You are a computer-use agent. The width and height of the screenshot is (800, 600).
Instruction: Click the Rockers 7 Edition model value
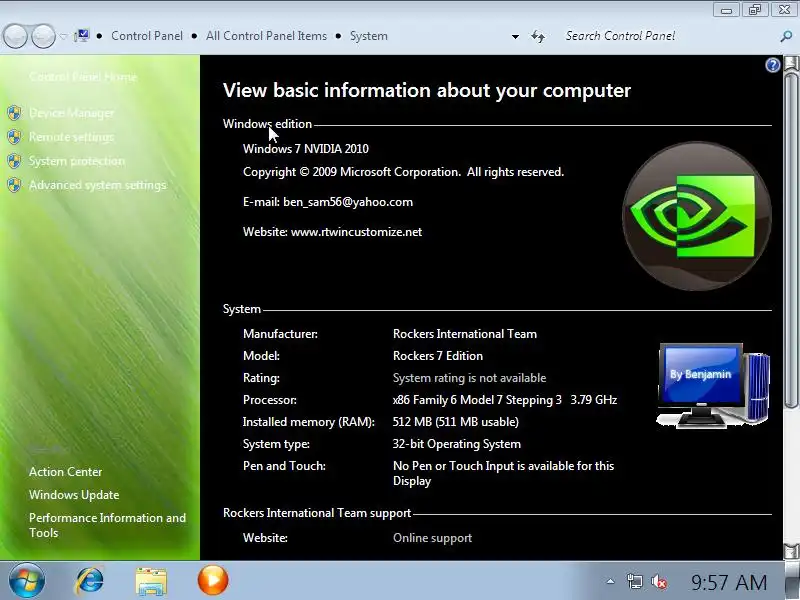[x=438, y=356]
